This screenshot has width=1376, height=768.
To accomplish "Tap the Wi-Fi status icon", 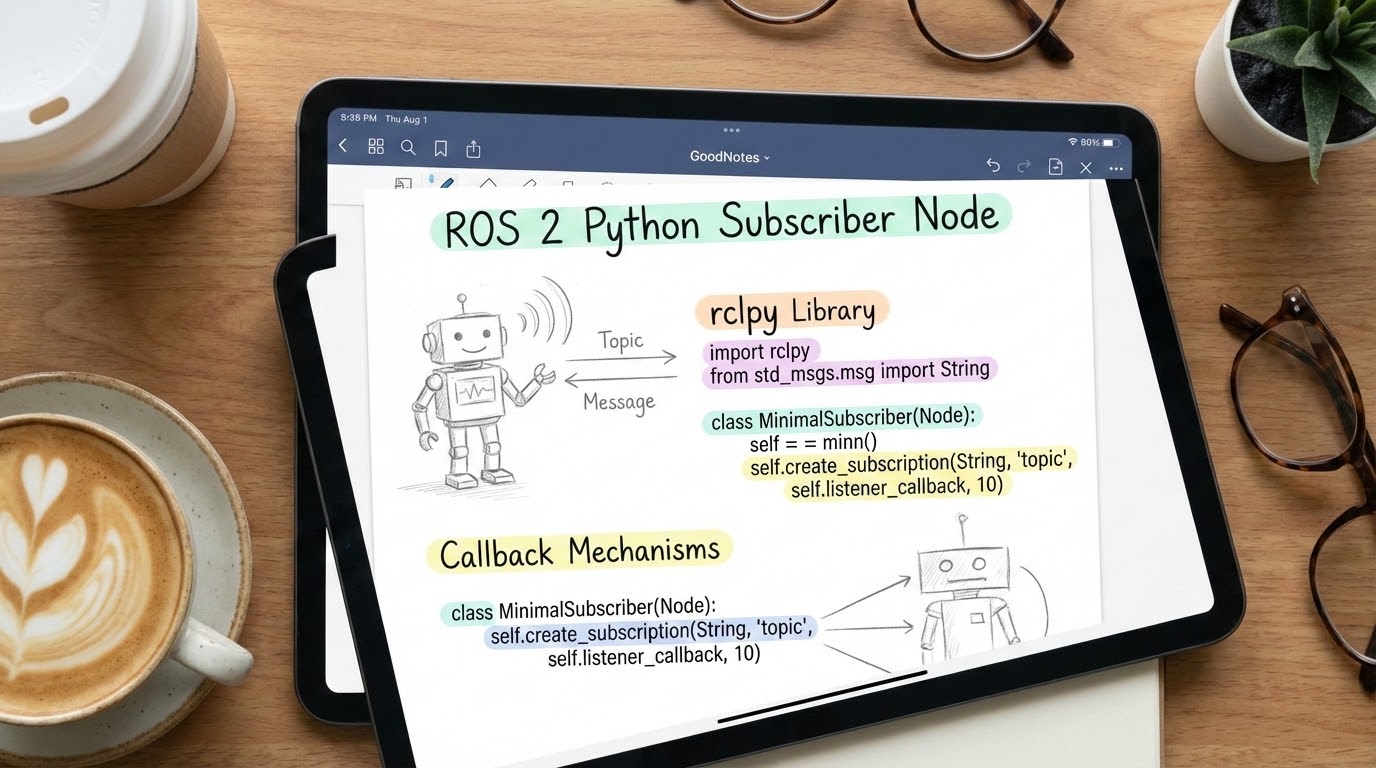I will coord(1073,142).
